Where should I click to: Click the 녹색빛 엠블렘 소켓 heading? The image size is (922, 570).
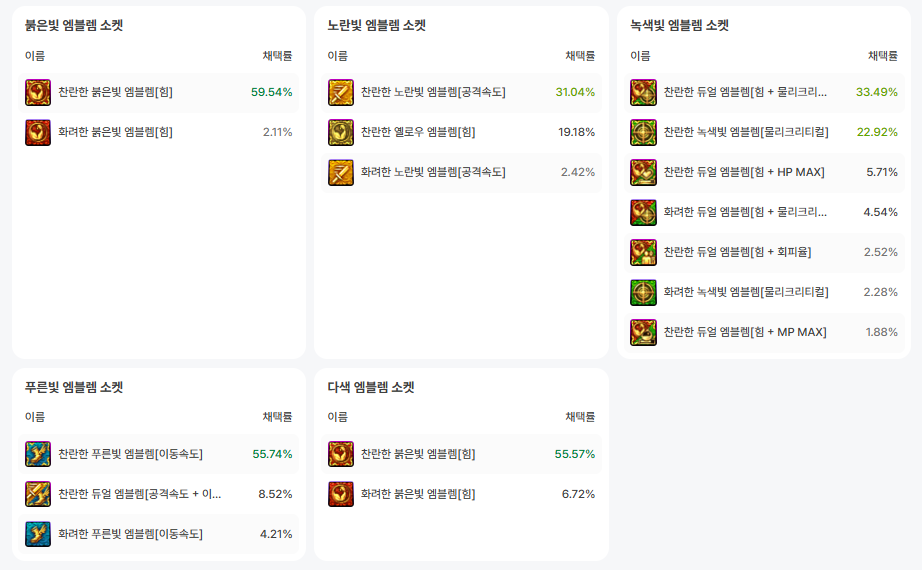(x=679, y=25)
